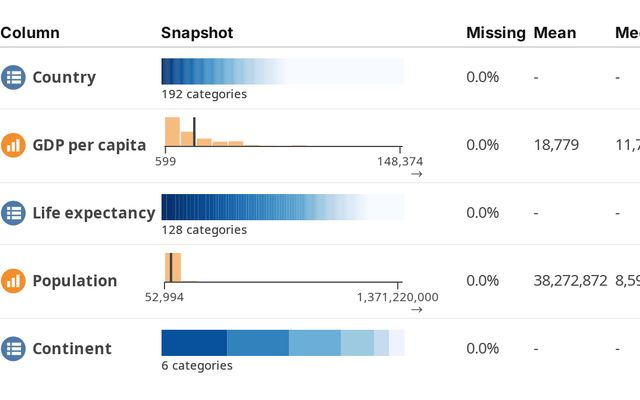Click the GDP per capita numeric icon
640x400 pixels.
(13, 145)
